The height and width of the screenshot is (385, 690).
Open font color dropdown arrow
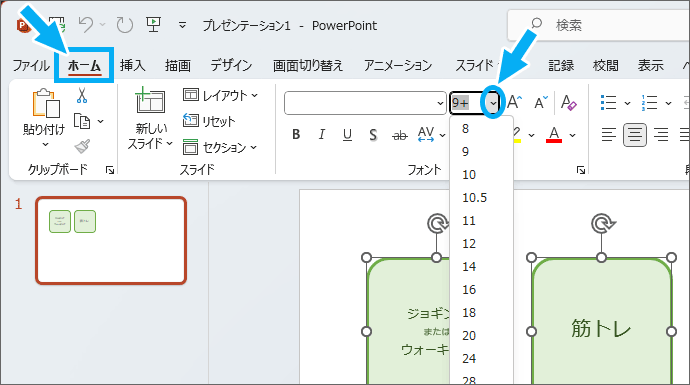[x=573, y=135]
